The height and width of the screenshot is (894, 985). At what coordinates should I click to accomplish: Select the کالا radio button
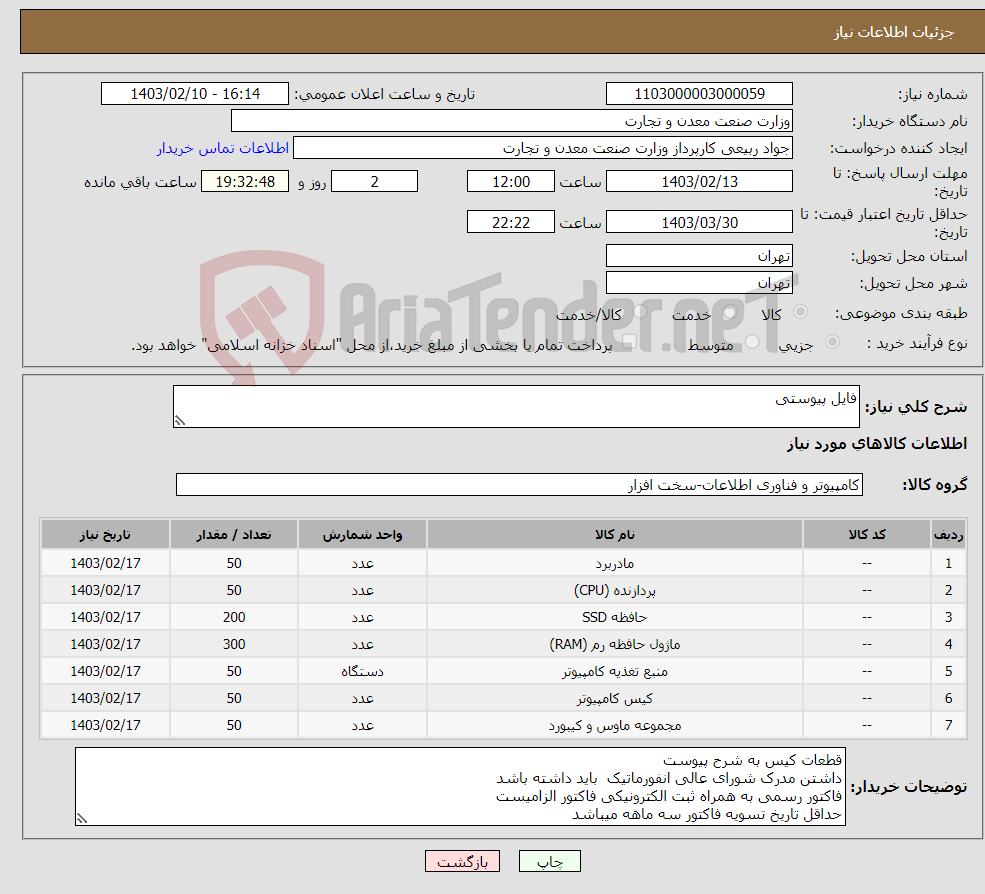click(x=800, y=311)
